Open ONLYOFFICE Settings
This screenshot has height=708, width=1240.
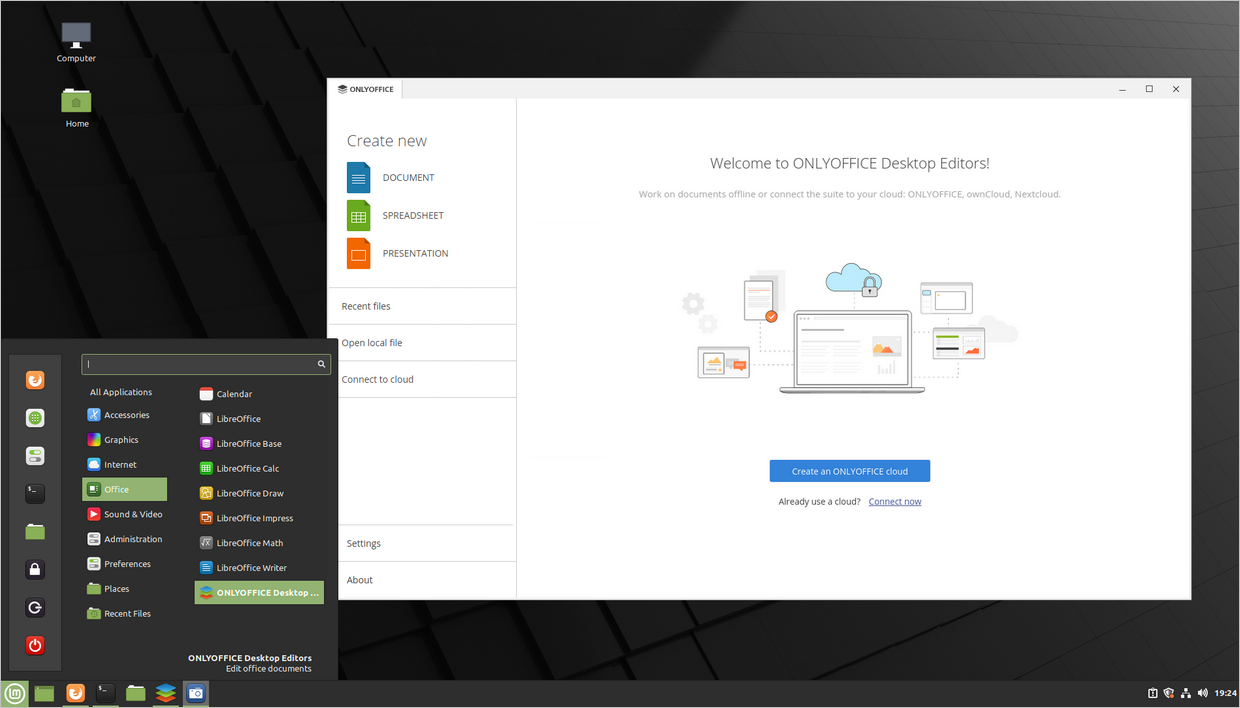point(363,543)
